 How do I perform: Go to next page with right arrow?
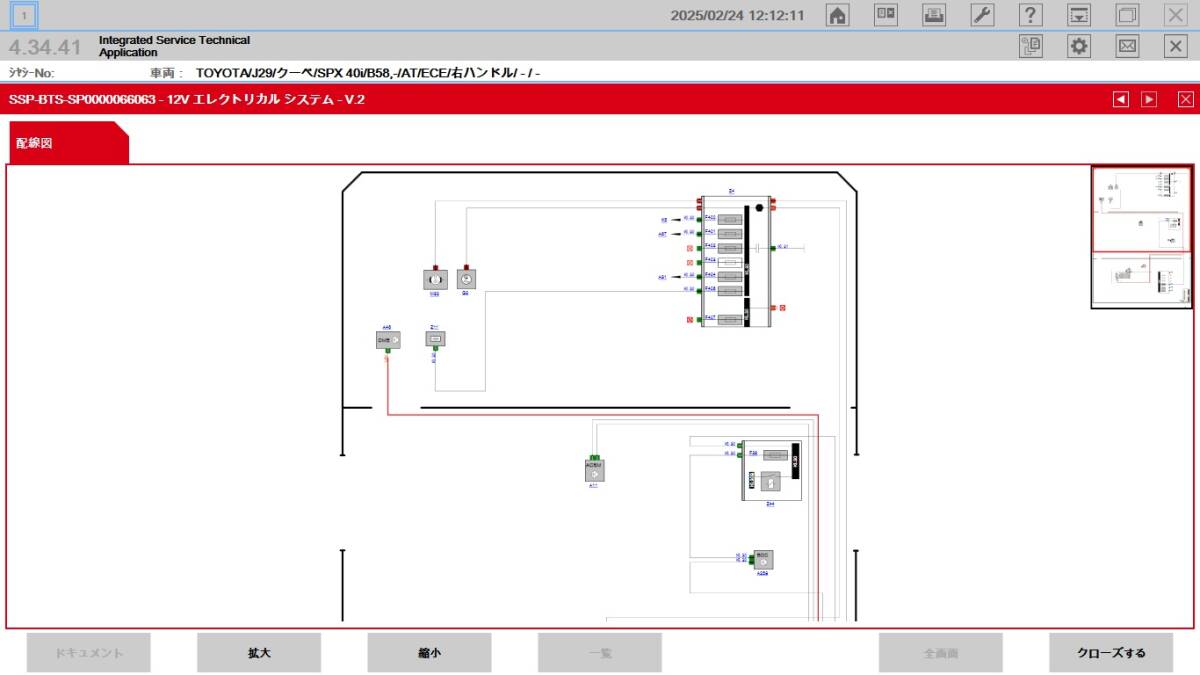click(1149, 99)
